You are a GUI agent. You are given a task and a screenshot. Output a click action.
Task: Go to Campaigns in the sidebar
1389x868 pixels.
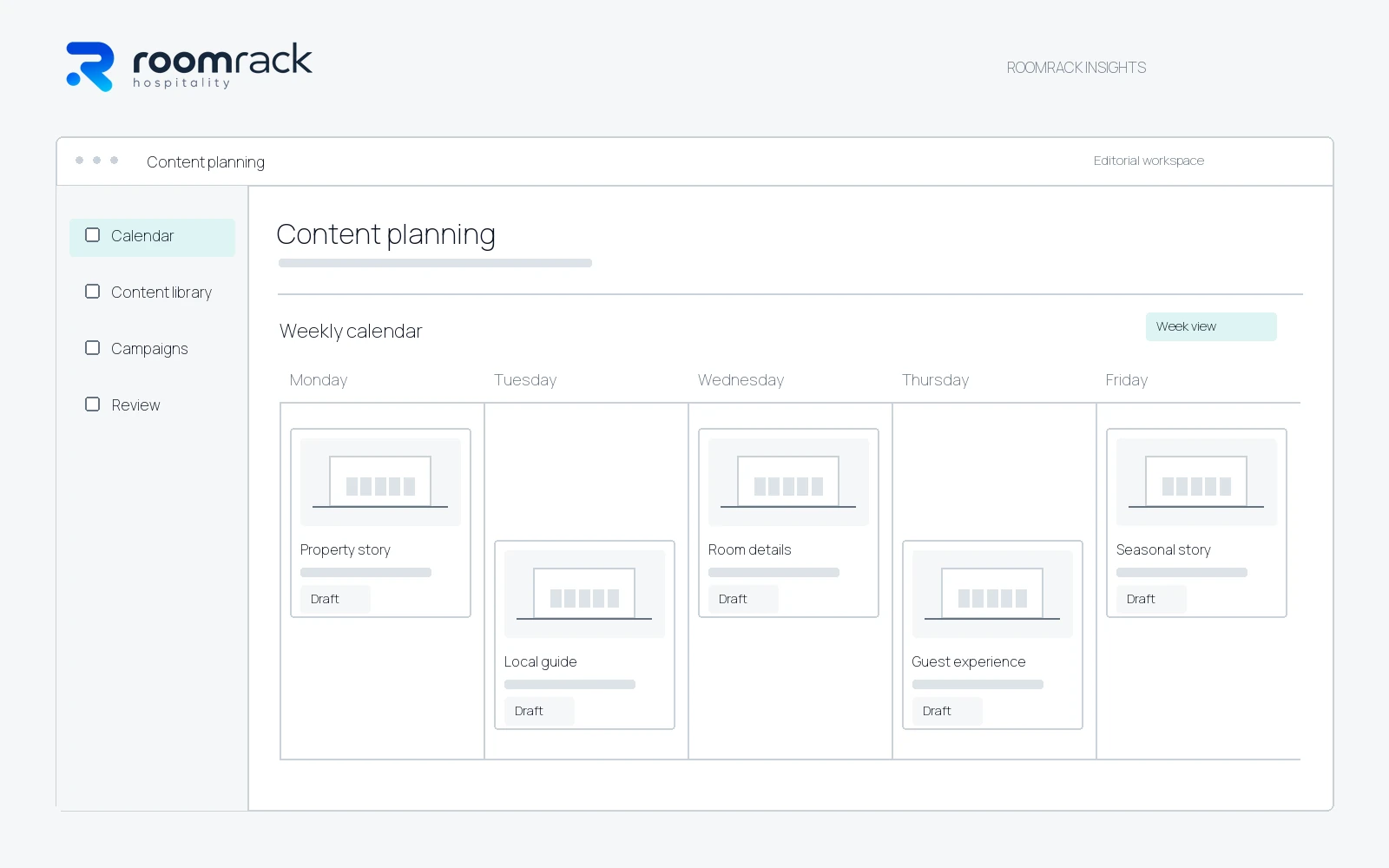tap(152, 349)
